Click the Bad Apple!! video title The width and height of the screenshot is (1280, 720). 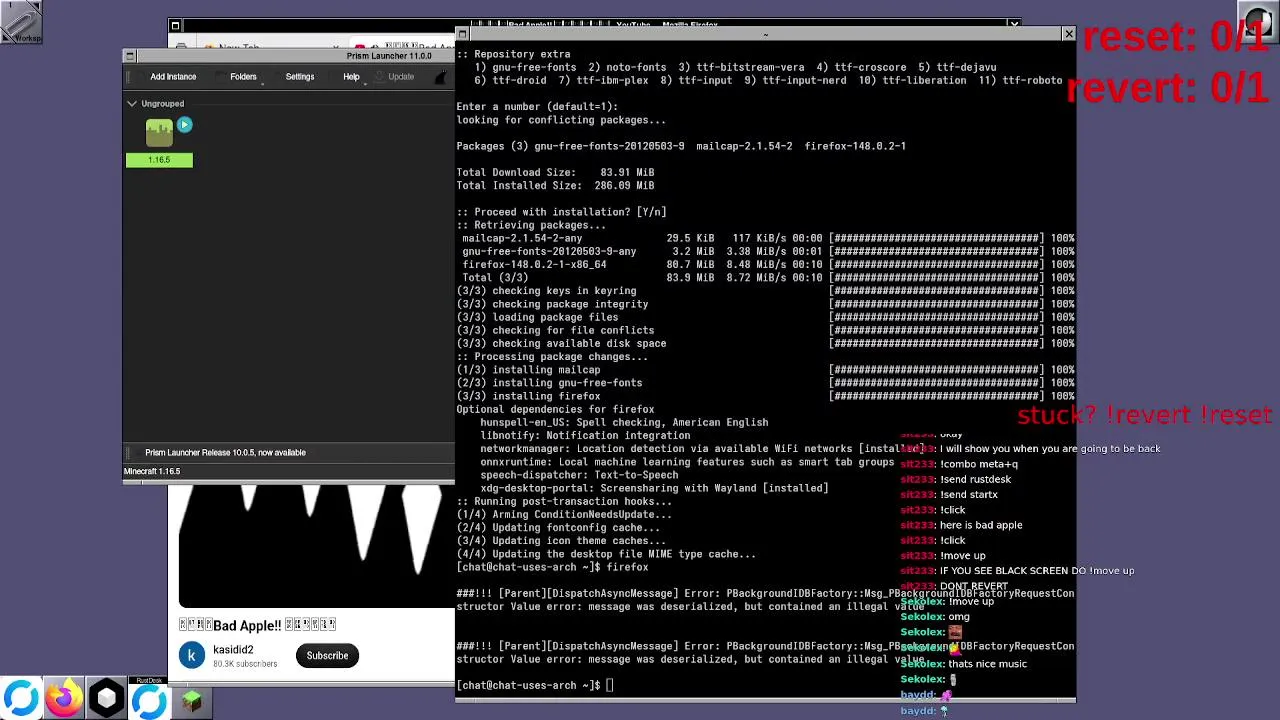[257, 626]
